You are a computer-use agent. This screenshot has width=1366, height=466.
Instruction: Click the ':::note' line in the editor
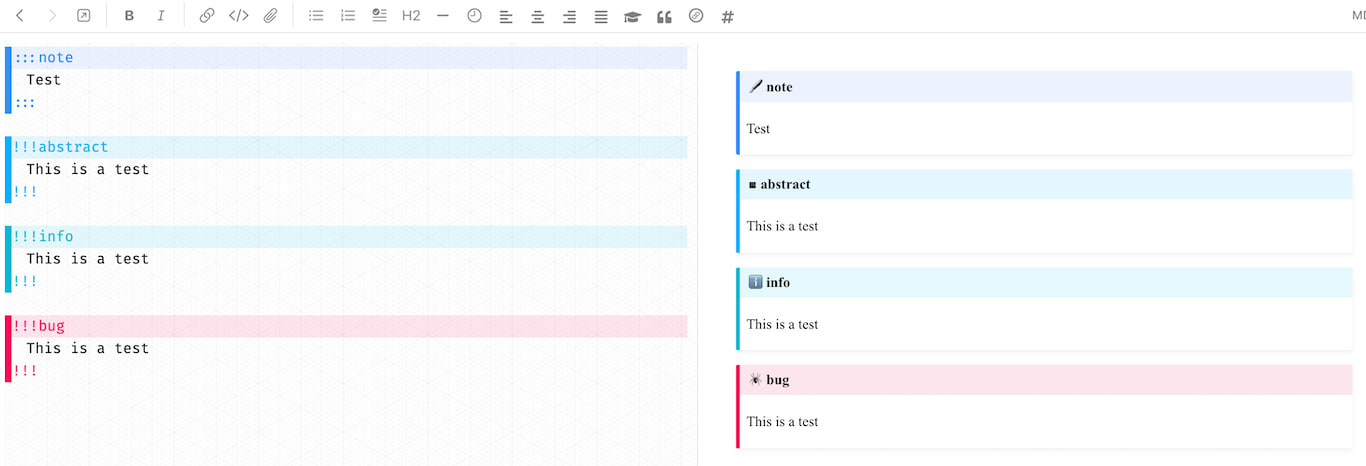[346, 58]
